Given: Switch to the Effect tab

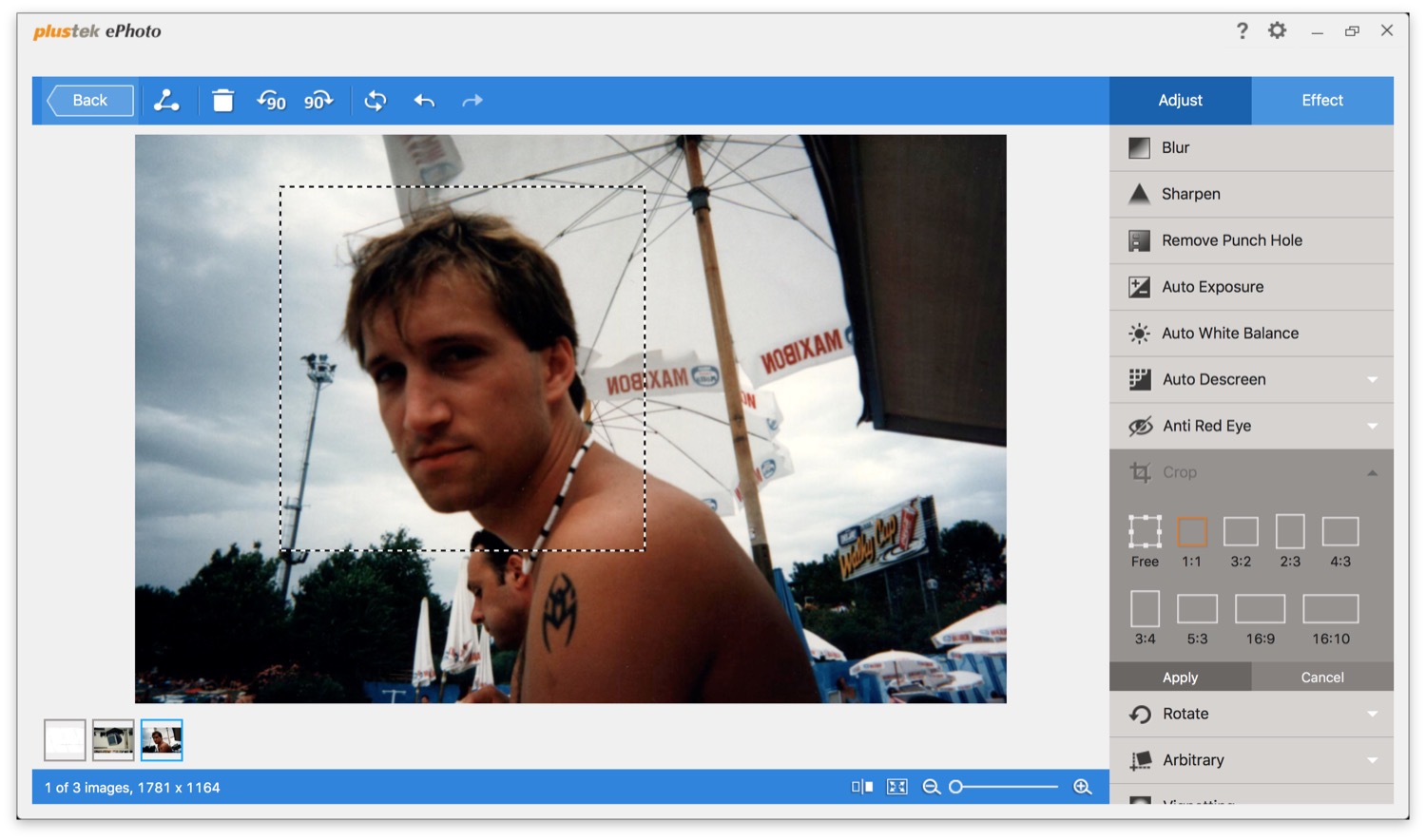Looking at the screenshot, I should point(1321,101).
